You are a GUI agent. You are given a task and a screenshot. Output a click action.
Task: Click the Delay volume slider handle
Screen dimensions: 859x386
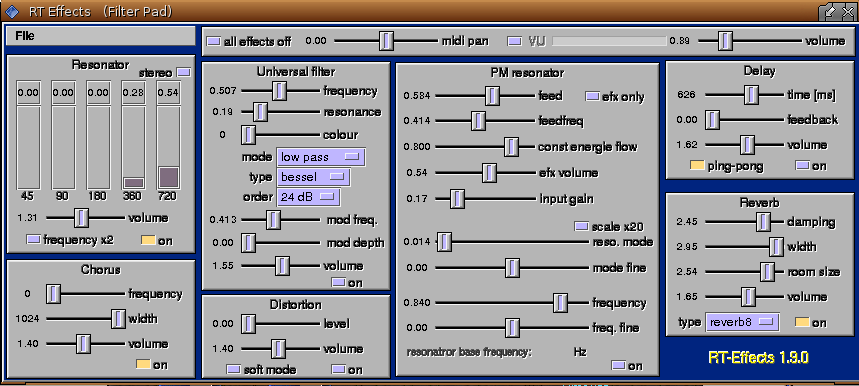[747, 145]
